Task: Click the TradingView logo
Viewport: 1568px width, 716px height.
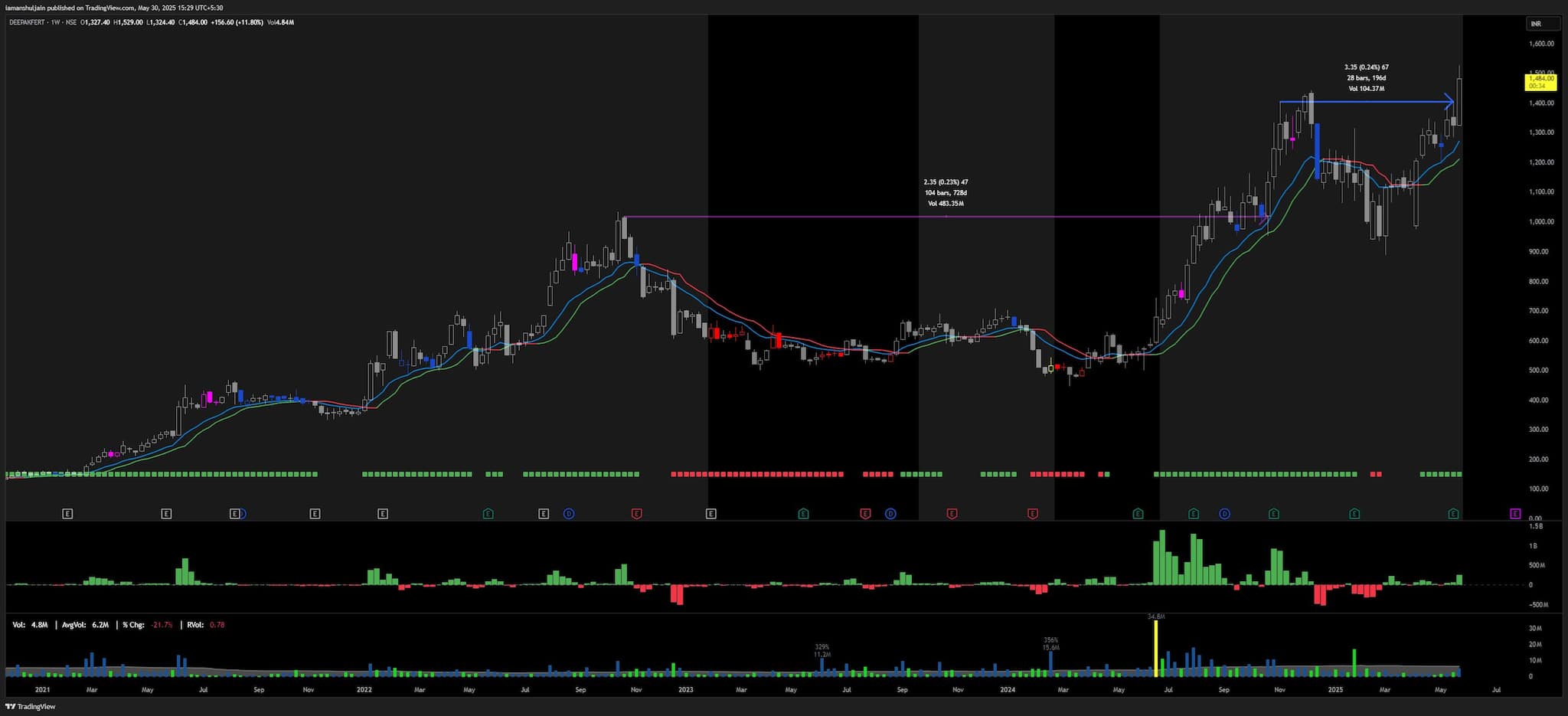Action: (31, 706)
